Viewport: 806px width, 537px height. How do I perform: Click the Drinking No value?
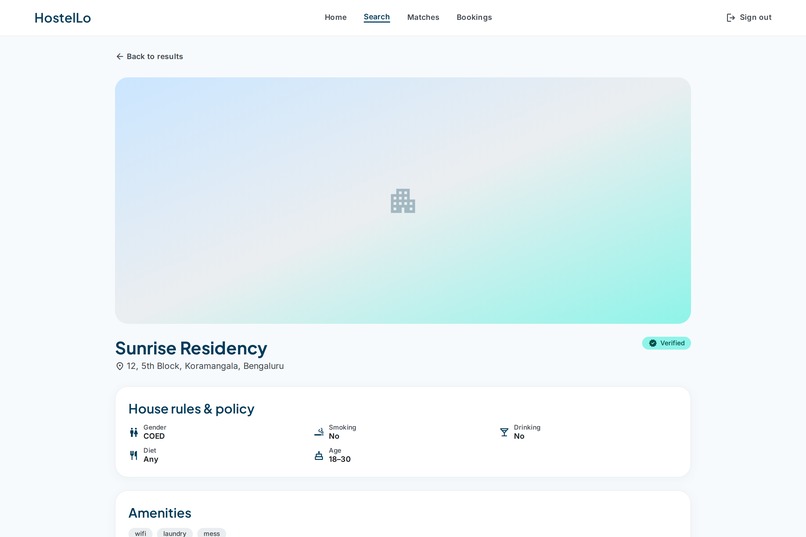point(519,436)
